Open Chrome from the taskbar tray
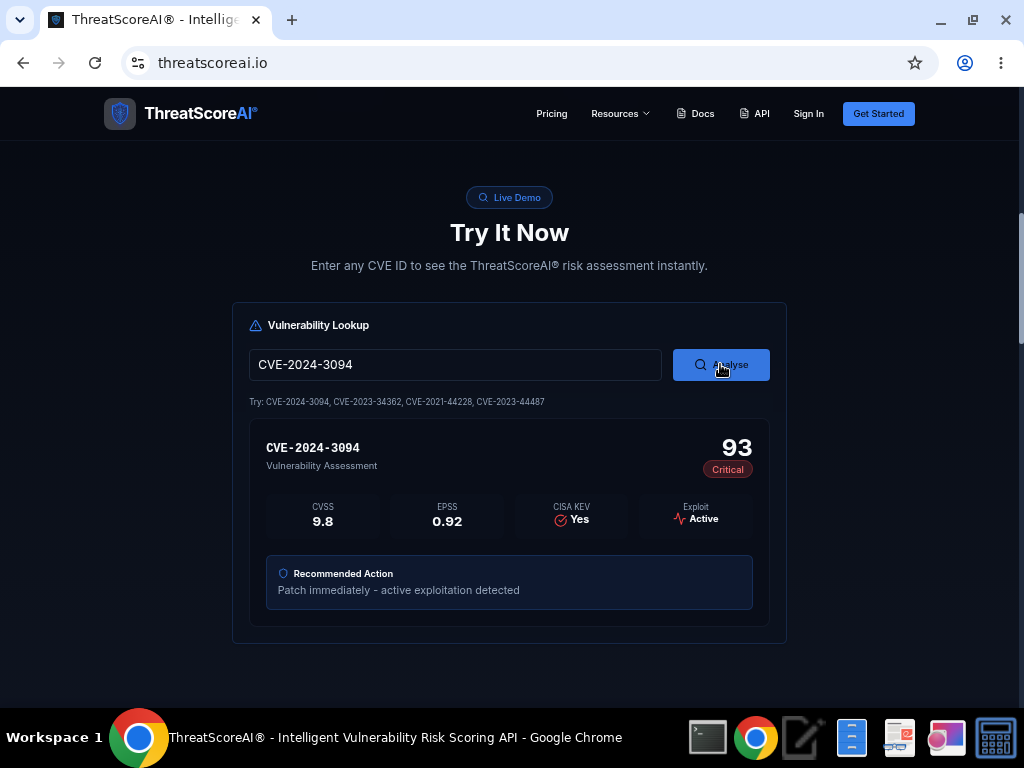This screenshot has height=768, width=1024. (756, 738)
